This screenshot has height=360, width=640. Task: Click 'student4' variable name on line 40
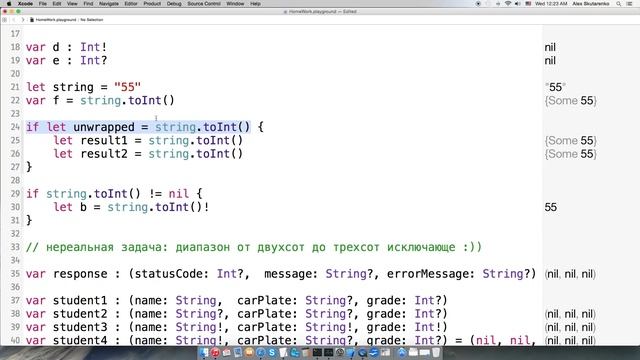tap(80, 340)
